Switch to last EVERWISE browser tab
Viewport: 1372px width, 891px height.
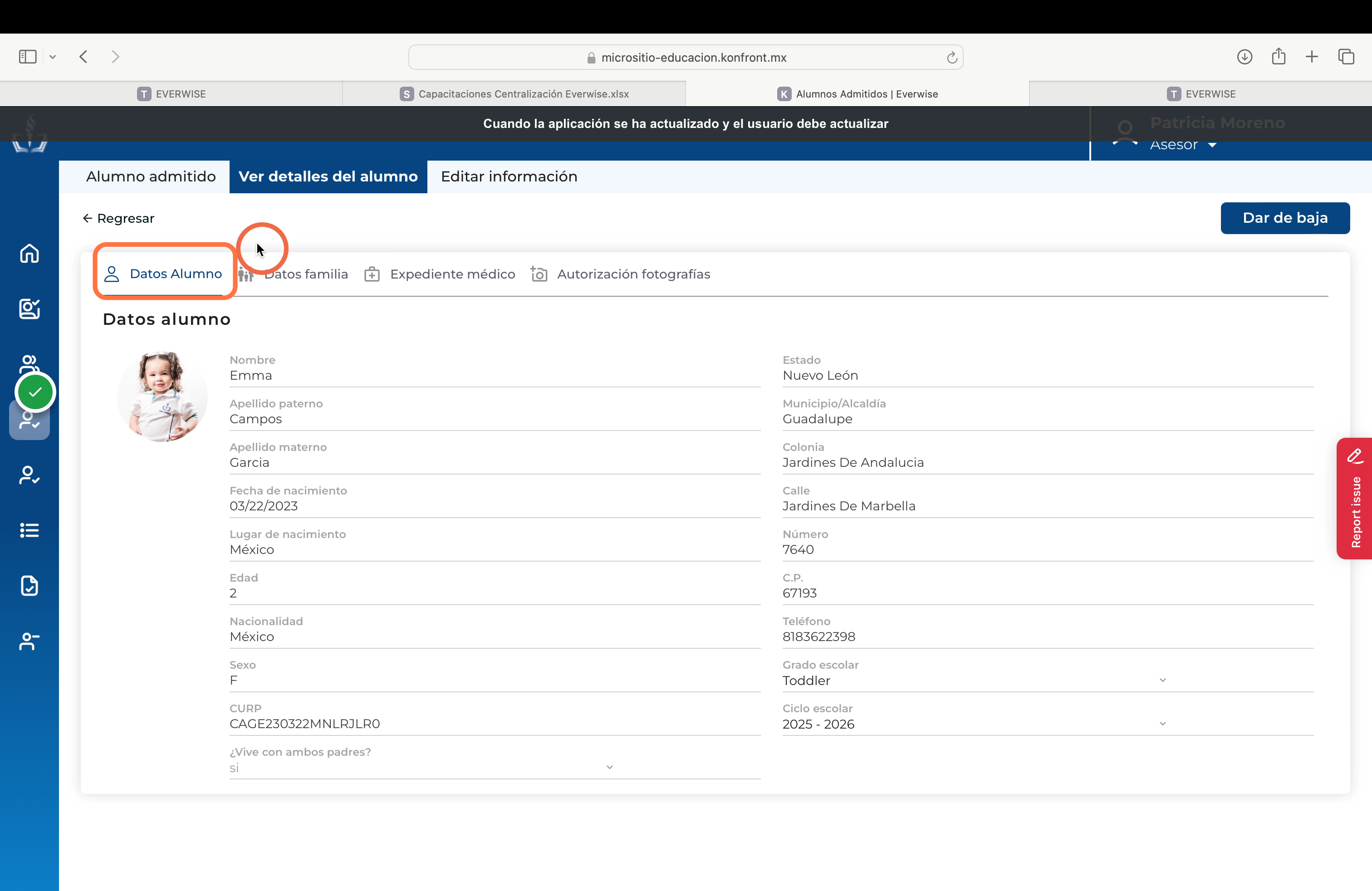[x=1201, y=94]
